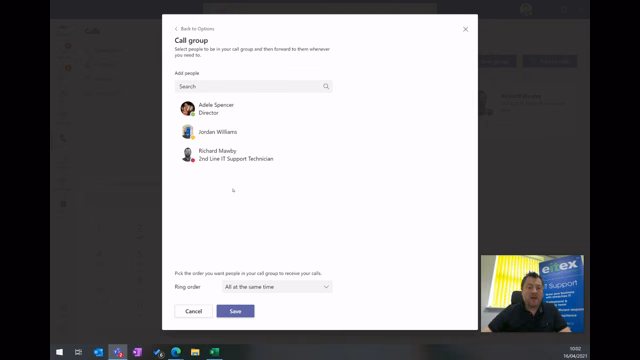Click the Calls phone icon in Teams sidebar
640x360 pixels.
(63, 138)
